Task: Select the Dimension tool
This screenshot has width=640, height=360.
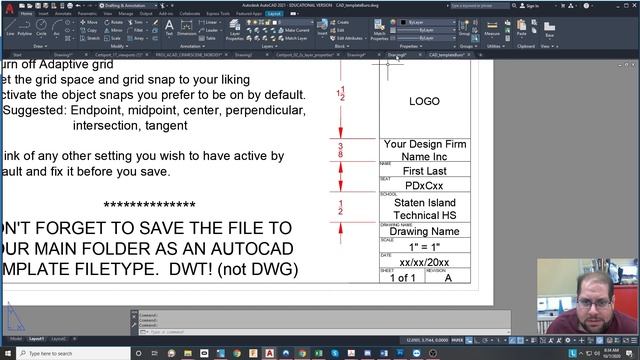Action: click(x=187, y=28)
